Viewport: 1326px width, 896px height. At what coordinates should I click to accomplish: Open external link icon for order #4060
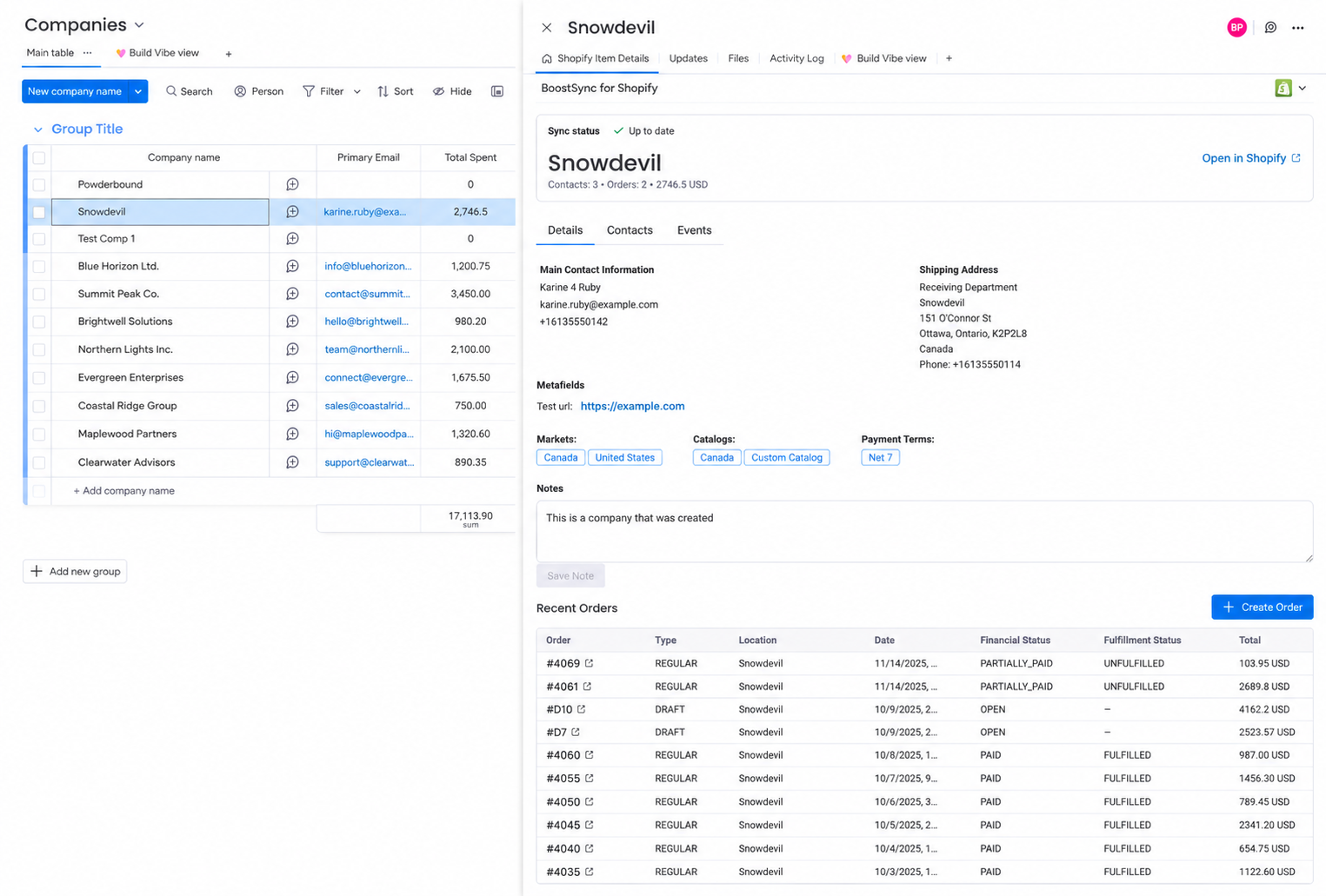[589, 754]
